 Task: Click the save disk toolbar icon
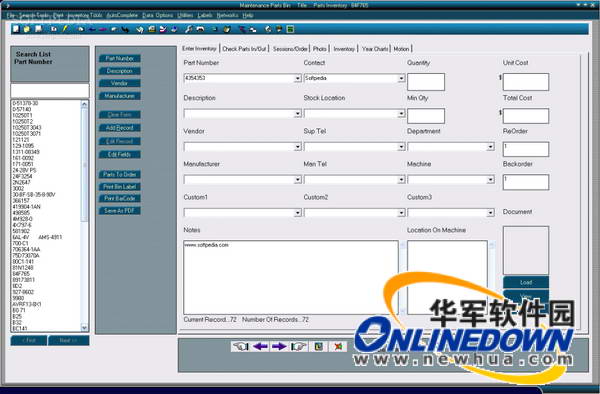click(x=39, y=29)
